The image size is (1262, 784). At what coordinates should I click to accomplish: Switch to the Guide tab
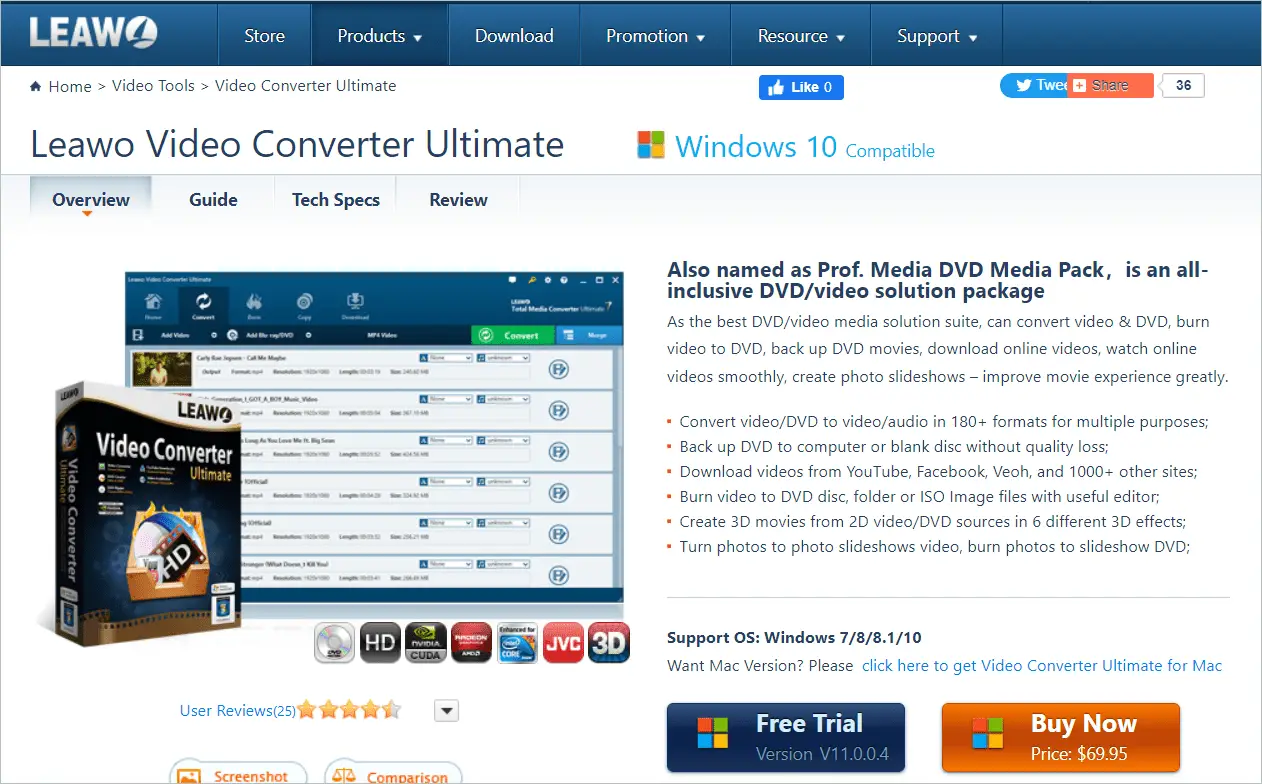pyautogui.click(x=213, y=200)
